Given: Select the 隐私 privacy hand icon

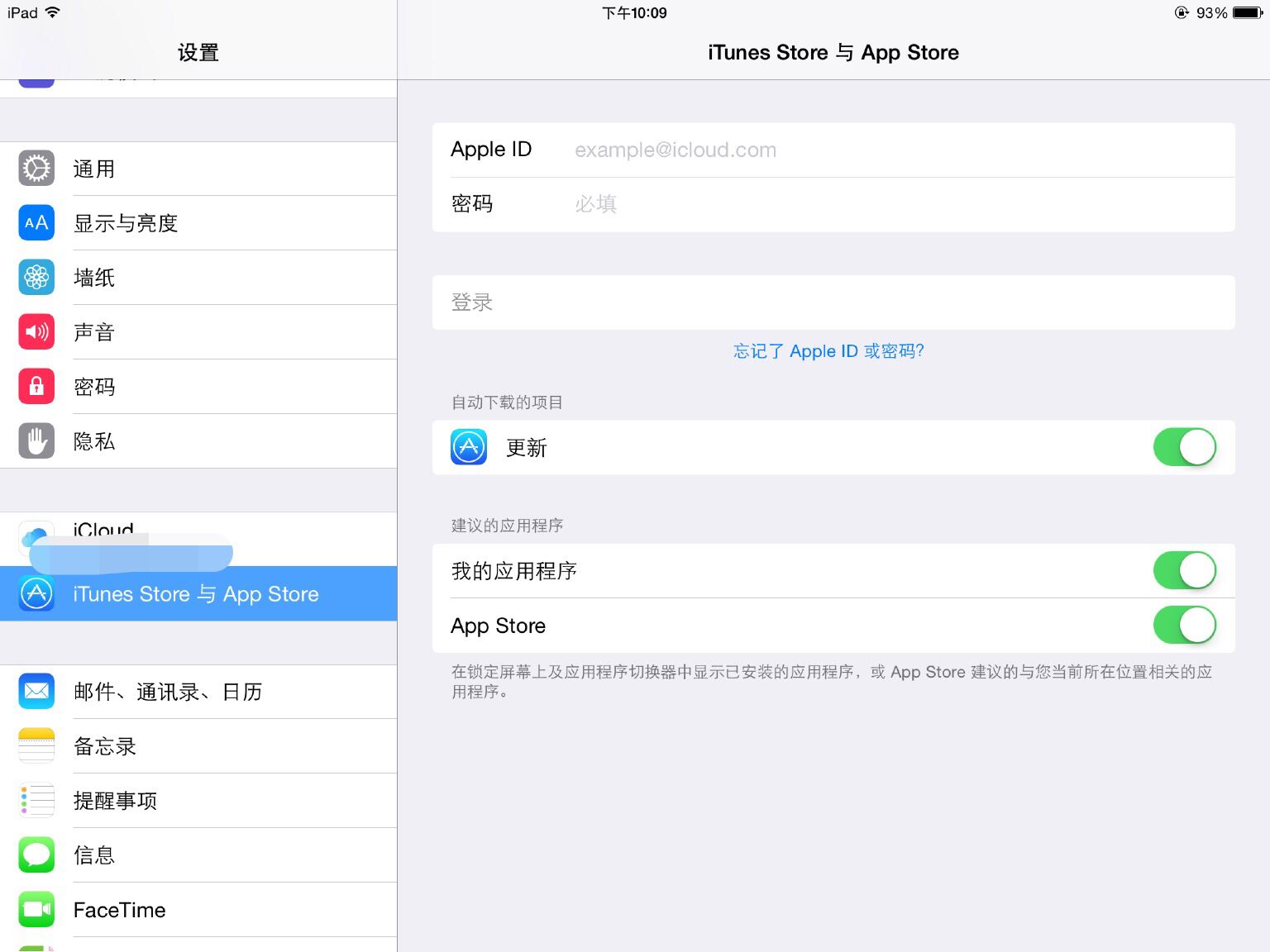Looking at the screenshot, I should pos(36,440).
